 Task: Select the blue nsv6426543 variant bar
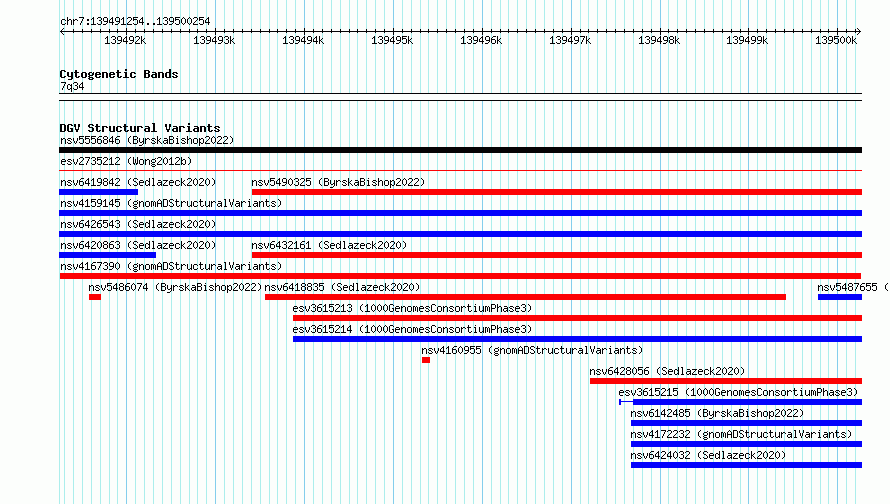click(460, 234)
